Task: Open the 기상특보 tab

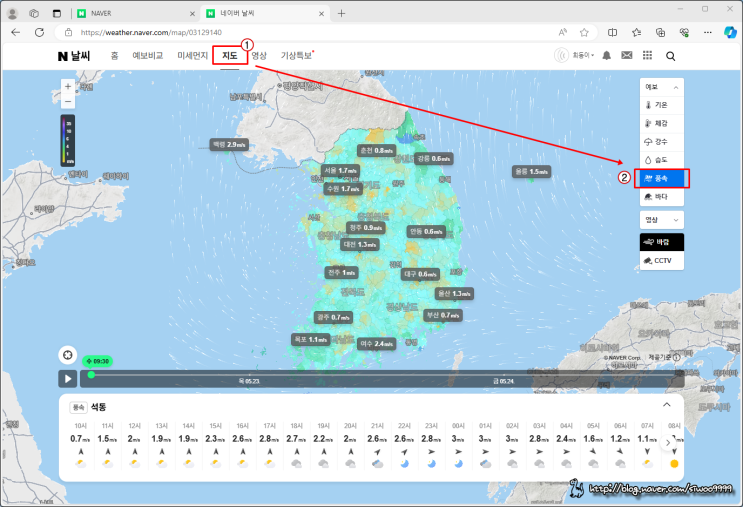Action: pos(296,55)
